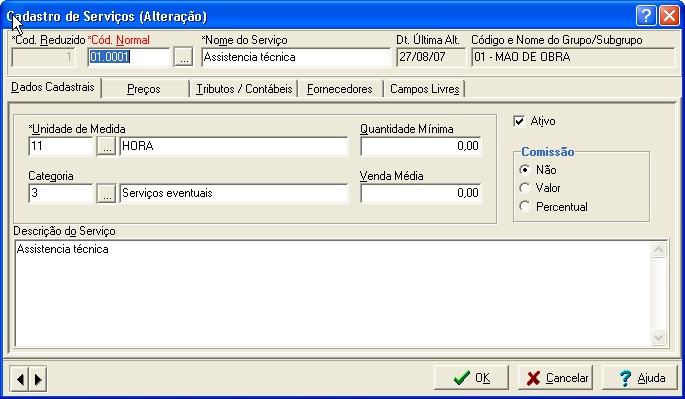Viewport: 685px width, 399px height.
Task: Click the Quantidade Mínima value field
Action: coord(421,146)
